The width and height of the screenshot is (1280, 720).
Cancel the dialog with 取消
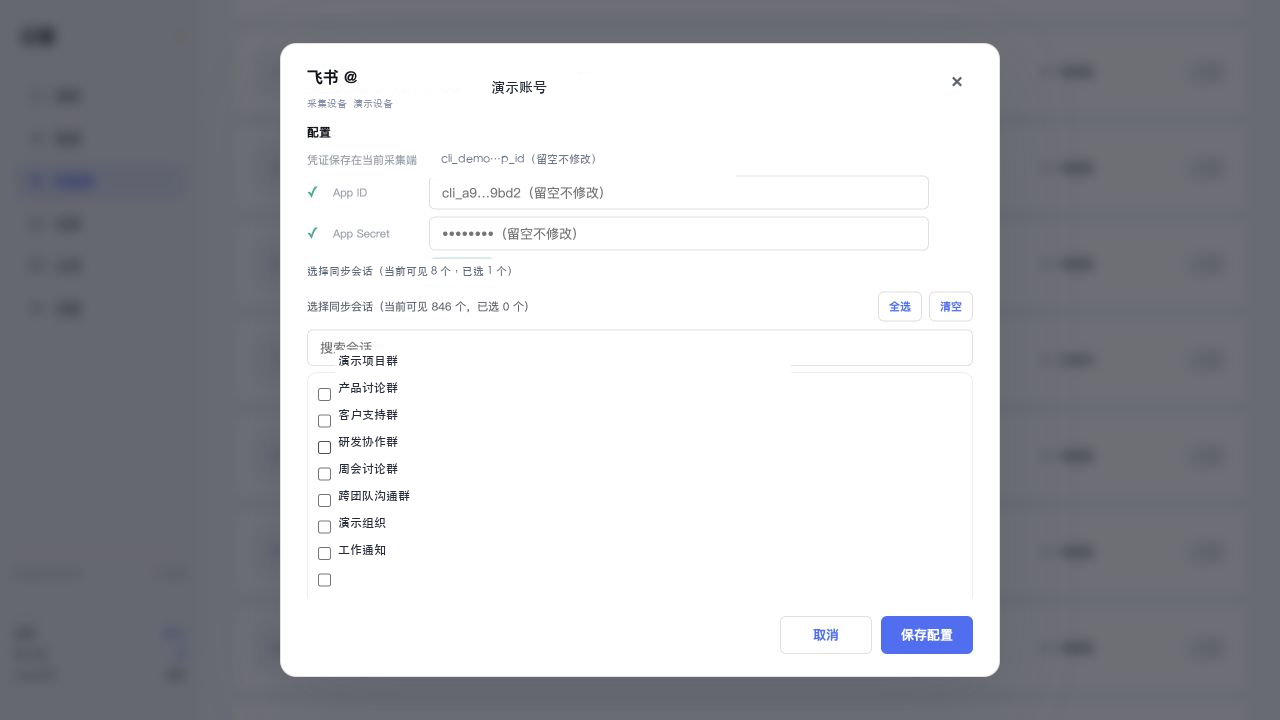[x=826, y=635]
